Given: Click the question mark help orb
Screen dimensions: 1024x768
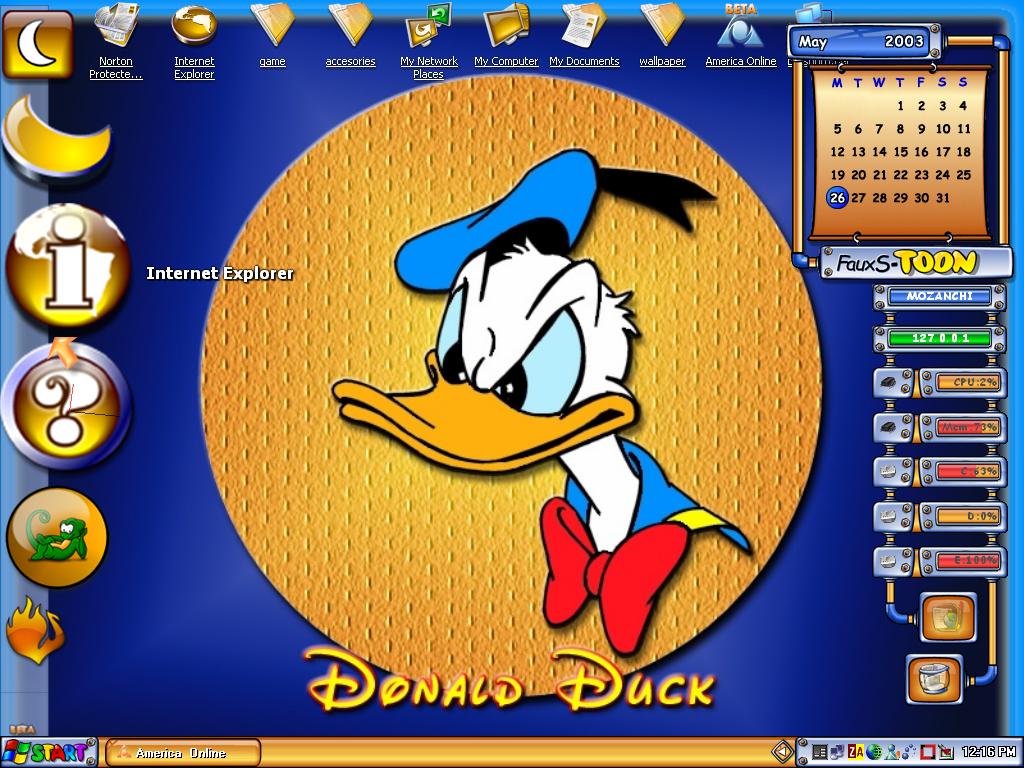Looking at the screenshot, I should [65, 405].
